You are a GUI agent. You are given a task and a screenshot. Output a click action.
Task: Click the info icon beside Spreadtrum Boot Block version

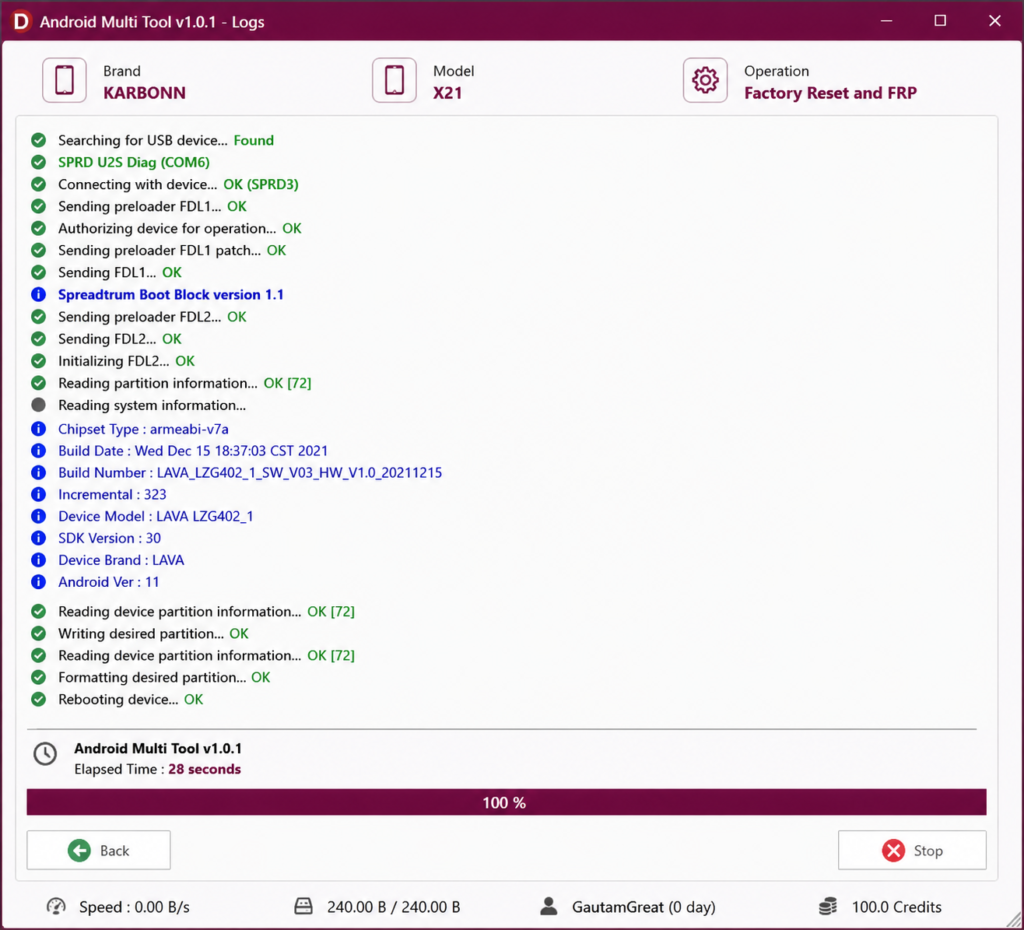39,295
